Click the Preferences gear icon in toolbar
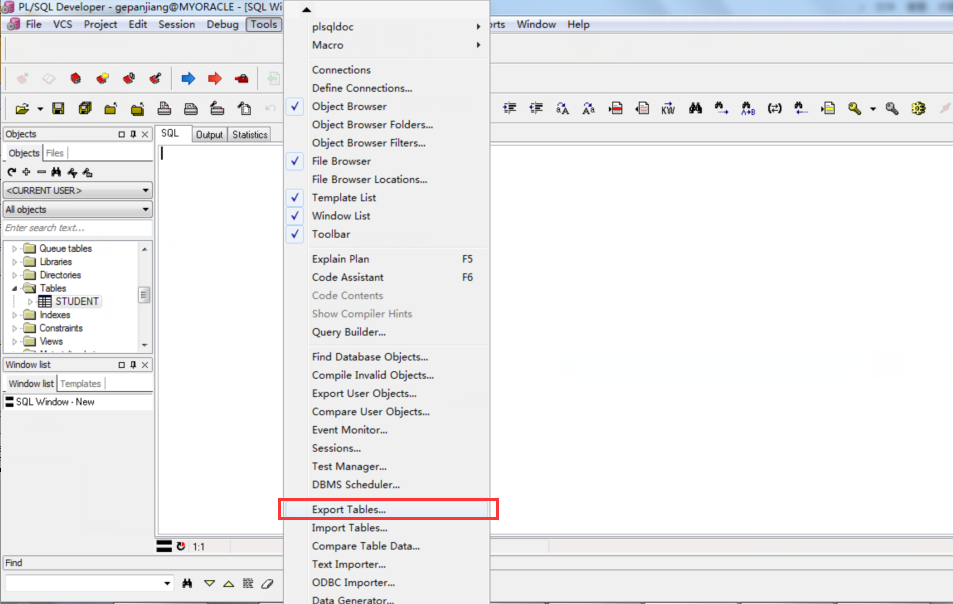This screenshot has height=604, width=953. pyautogui.click(x=918, y=109)
